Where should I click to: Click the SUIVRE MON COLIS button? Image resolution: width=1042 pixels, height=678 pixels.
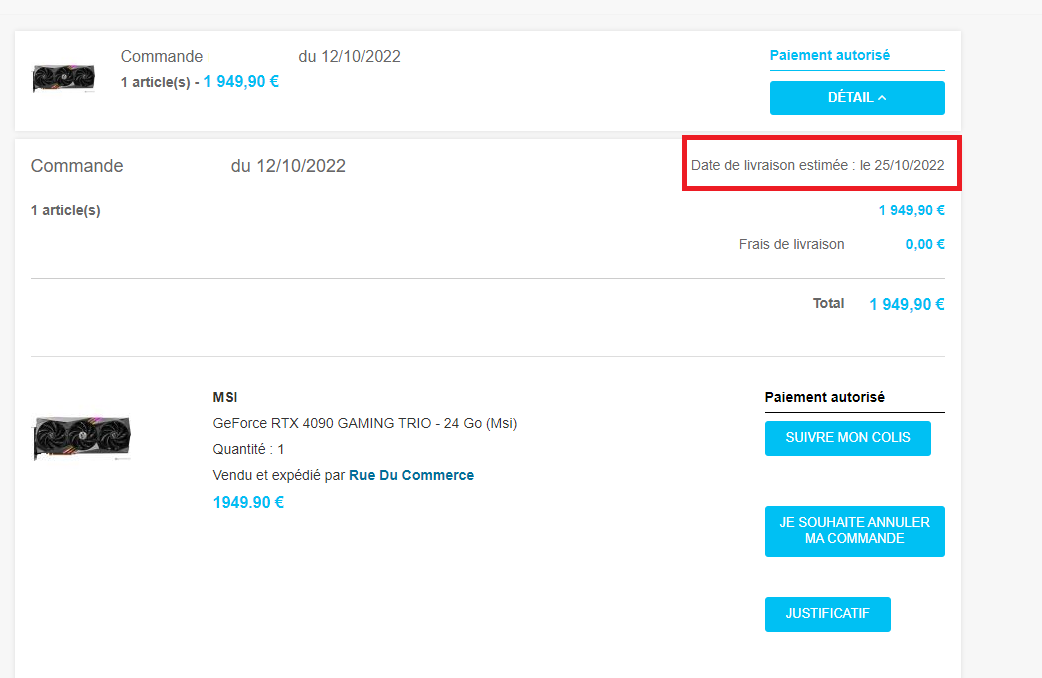[847, 438]
